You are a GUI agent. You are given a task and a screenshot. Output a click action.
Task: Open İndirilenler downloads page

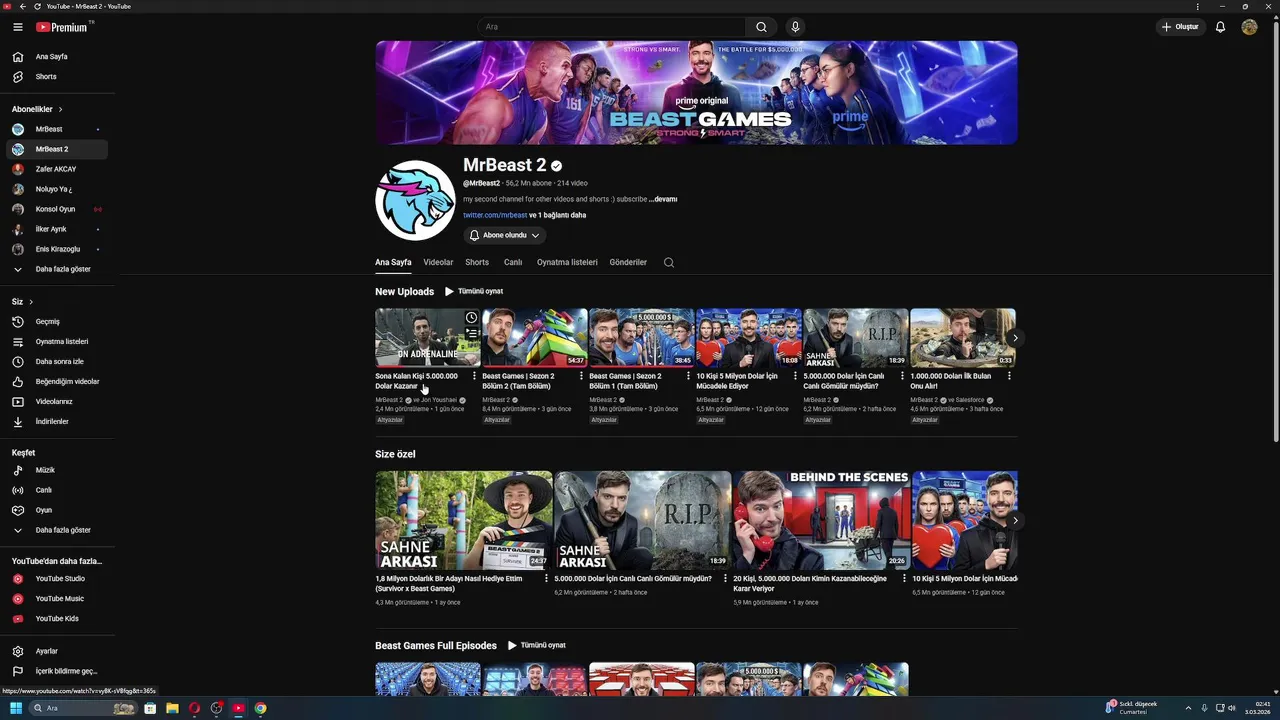tap(57, 422)
